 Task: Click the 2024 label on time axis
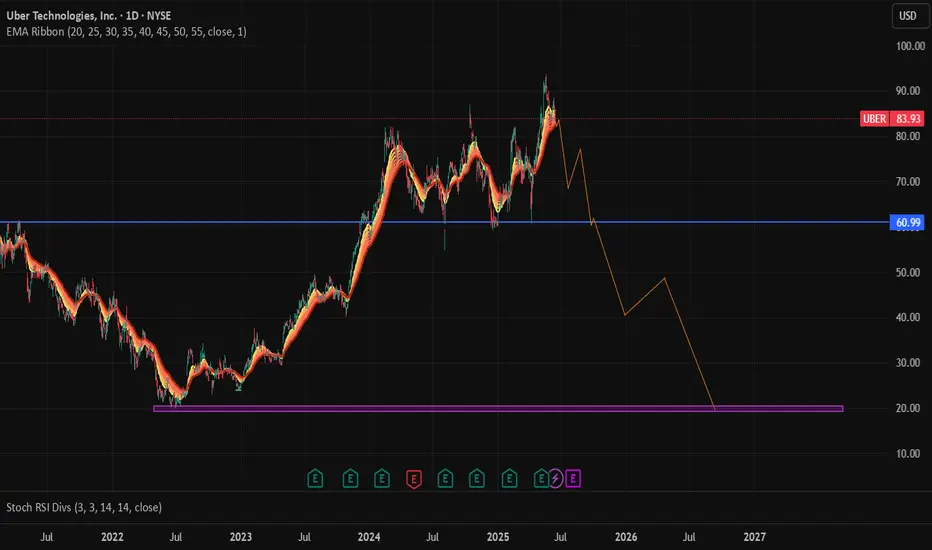369,537
